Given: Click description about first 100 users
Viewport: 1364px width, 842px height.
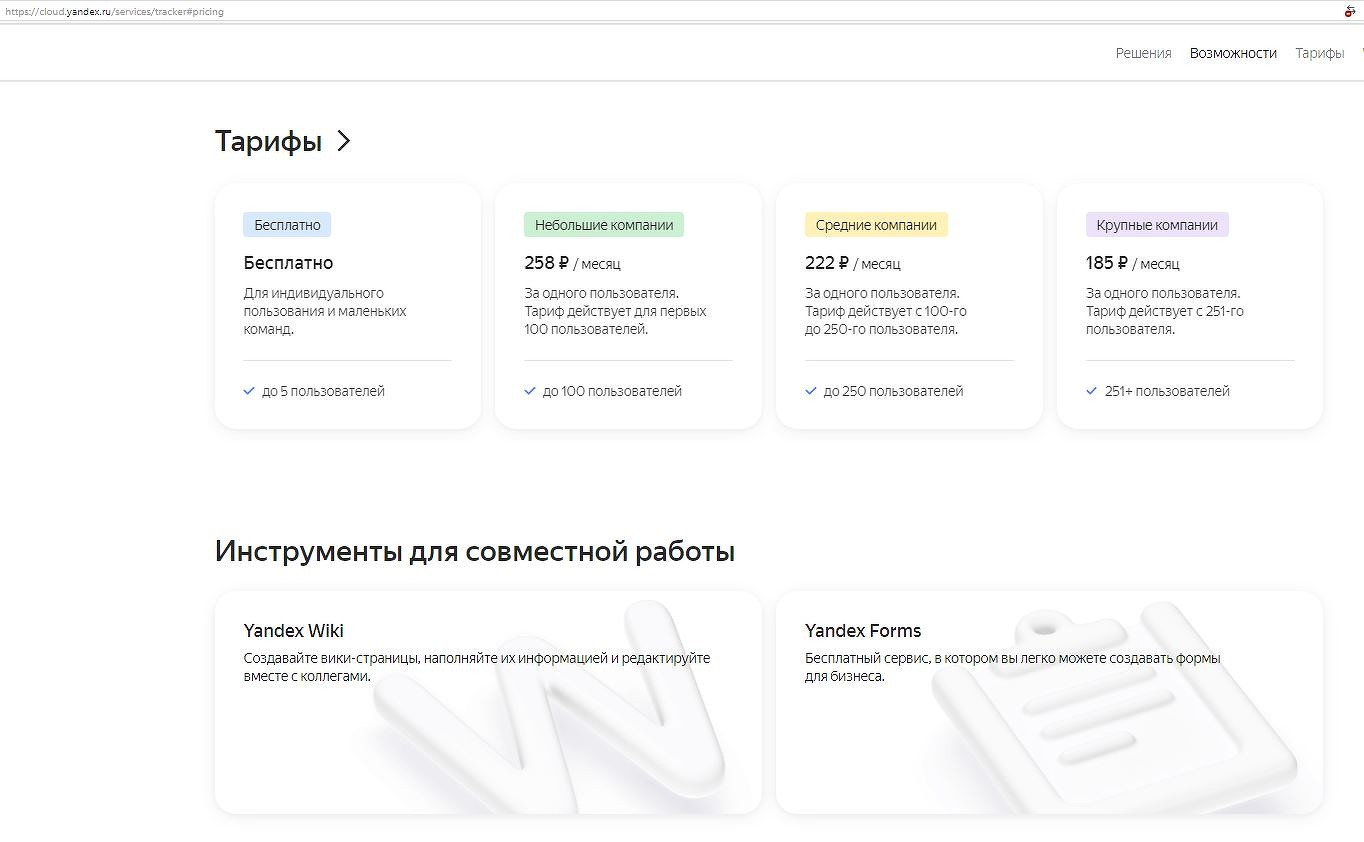Looking at the screenshot, I should click(x=615, y=311).
